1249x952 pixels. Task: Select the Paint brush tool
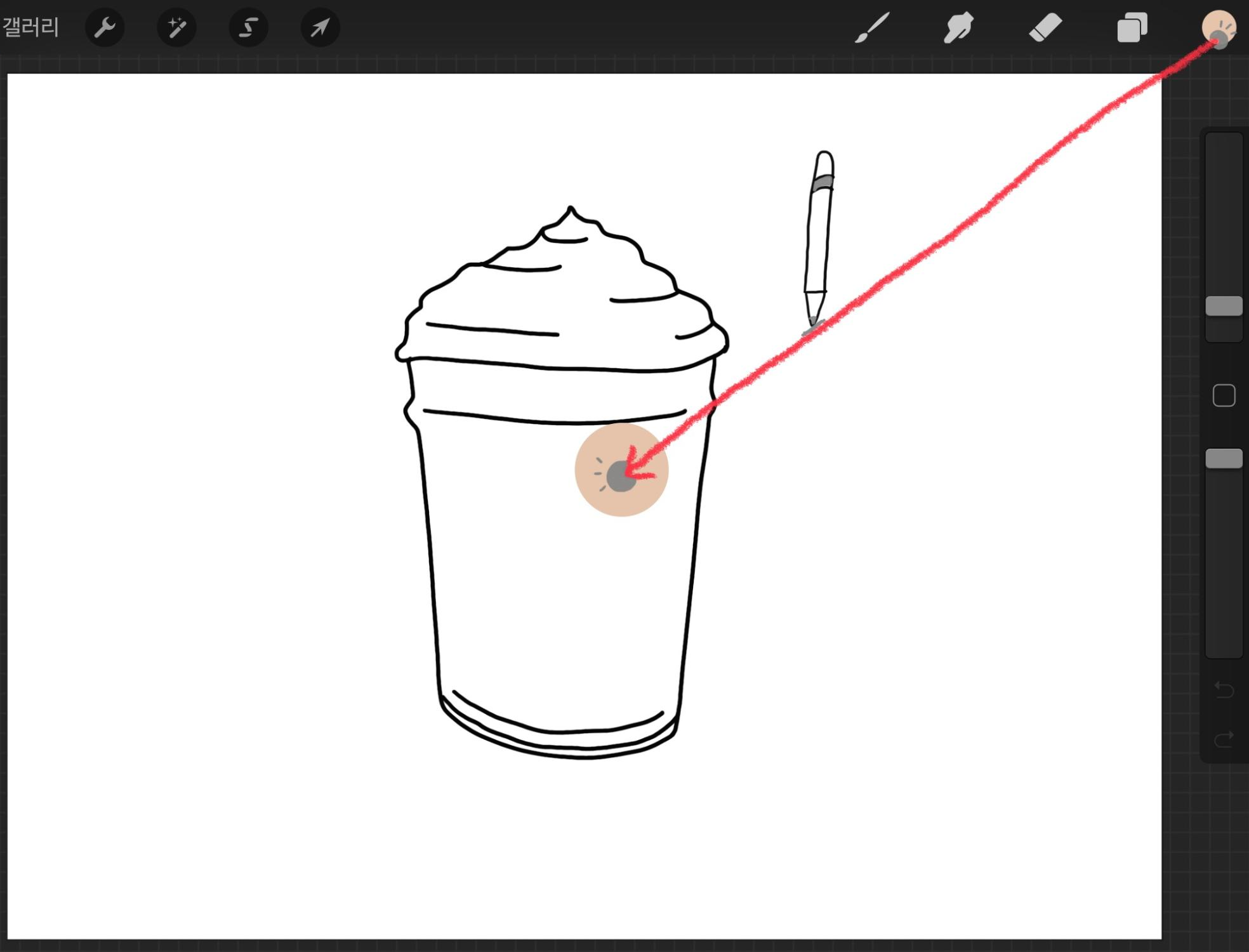click(x=873, y=28)
